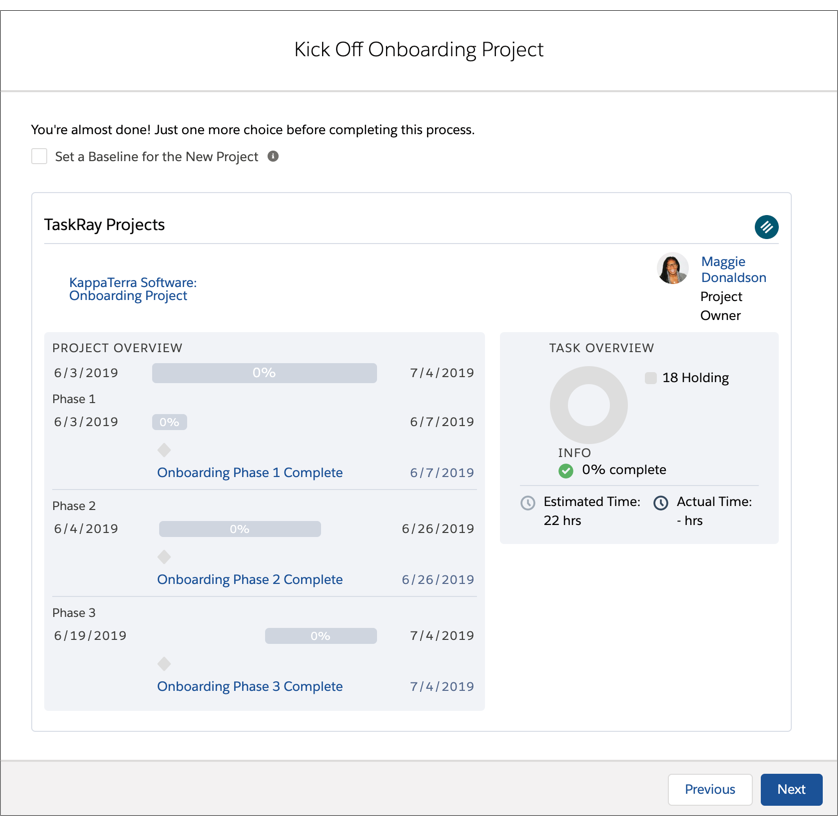Go back with the Previous button
The width and height of the screenshot is (838, 826).
[x=710, y=789]
